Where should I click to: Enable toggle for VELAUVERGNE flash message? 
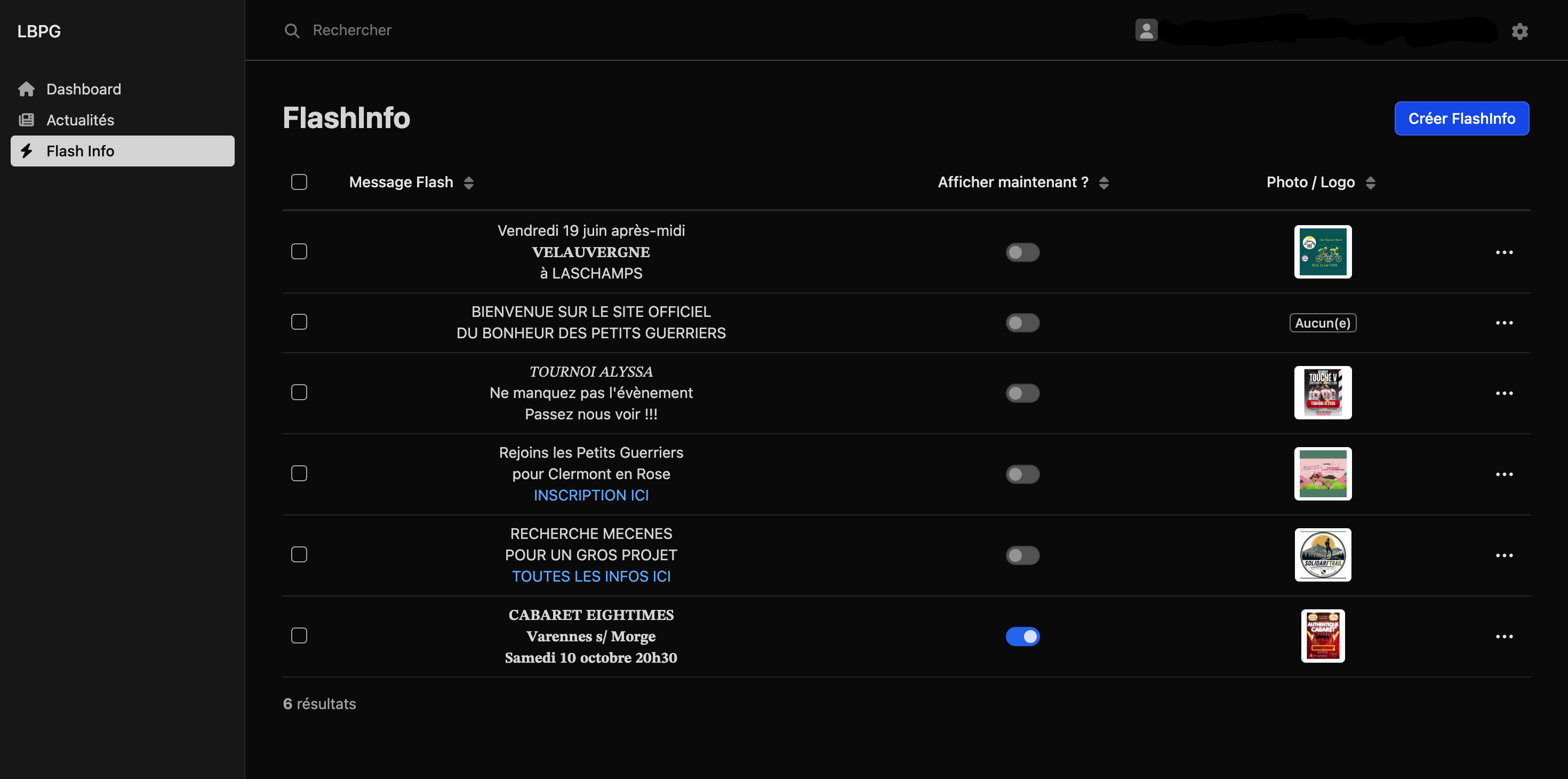click(x=1022, y=252)
